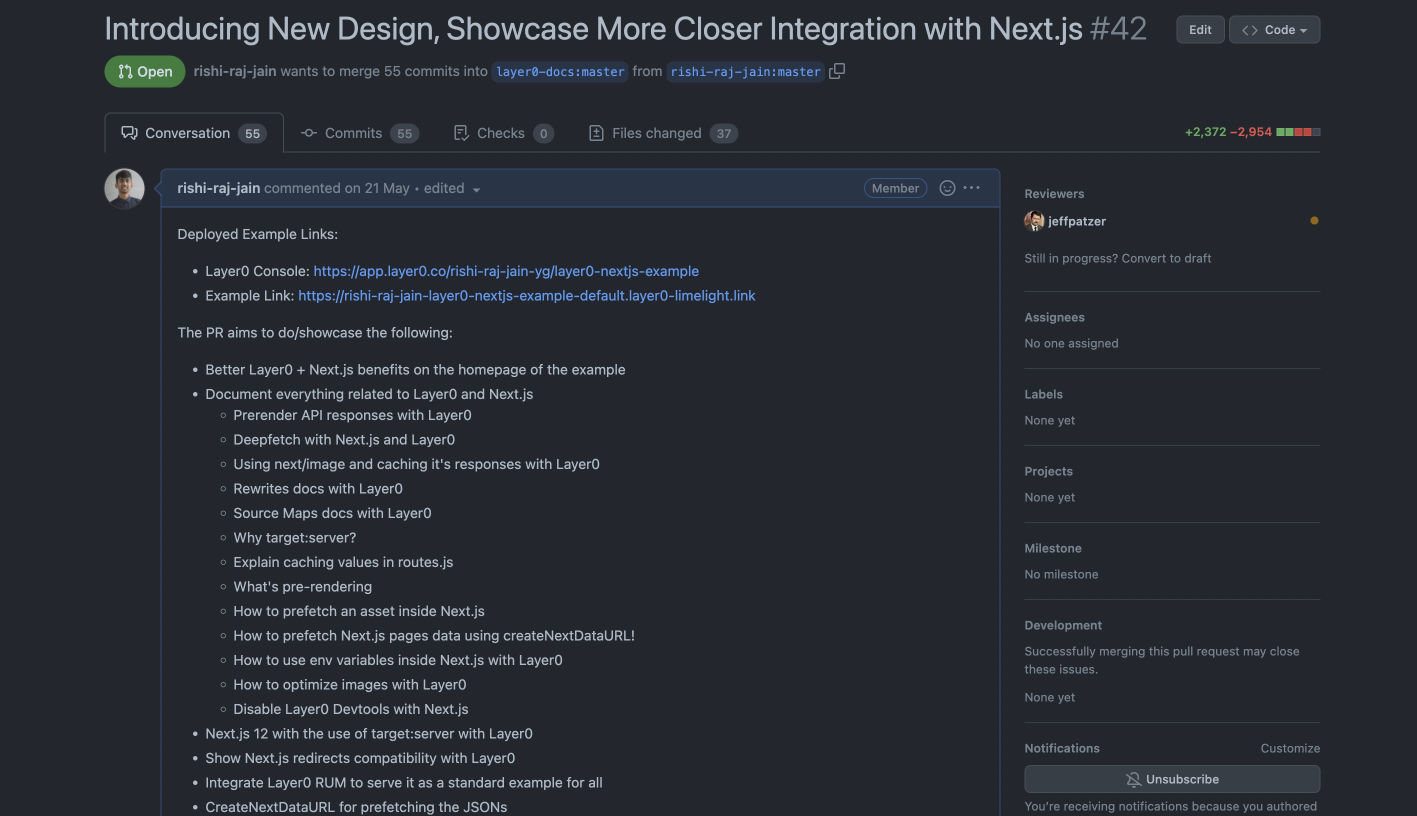Click the Assignees section heading

pos(1054,317)
